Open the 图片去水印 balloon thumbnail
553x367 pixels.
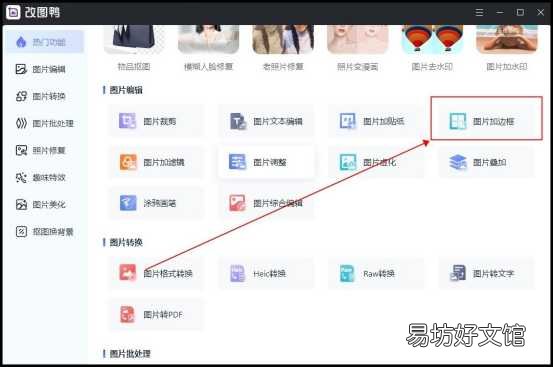coord(432,39)
